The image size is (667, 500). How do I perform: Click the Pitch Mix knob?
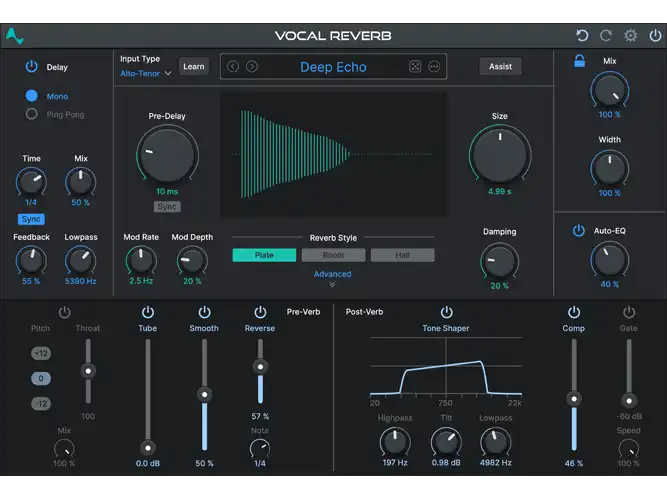64,448
